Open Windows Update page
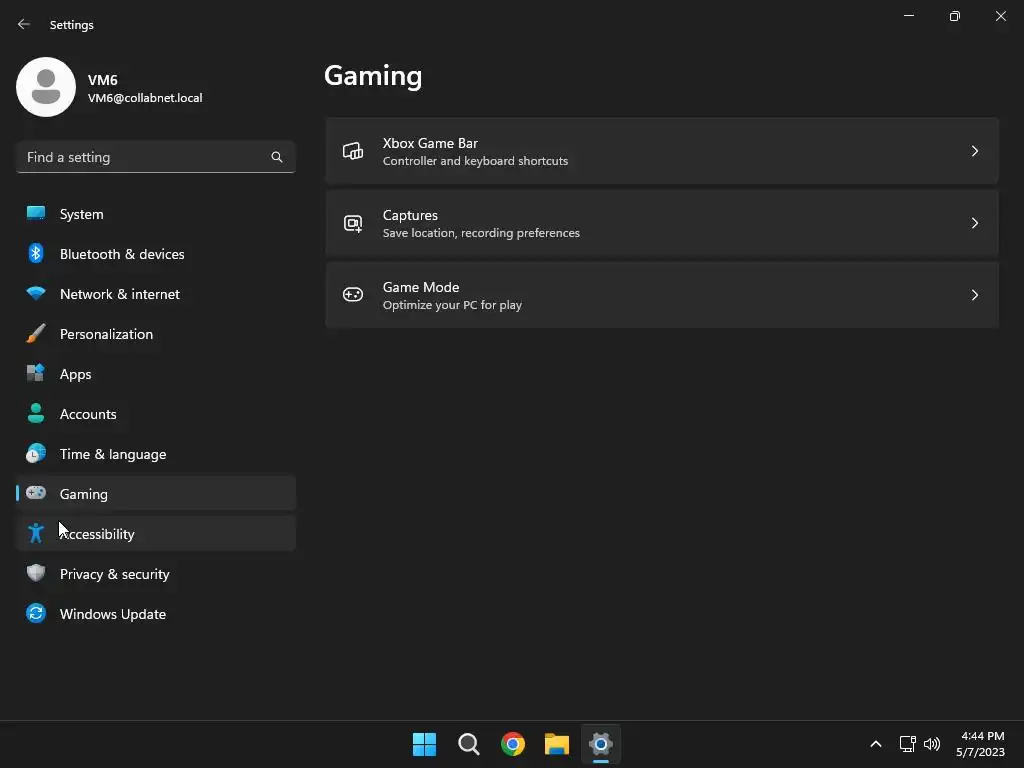This screenshot has height=768, width=1024. pyautogui.click(x=155, y=614)
